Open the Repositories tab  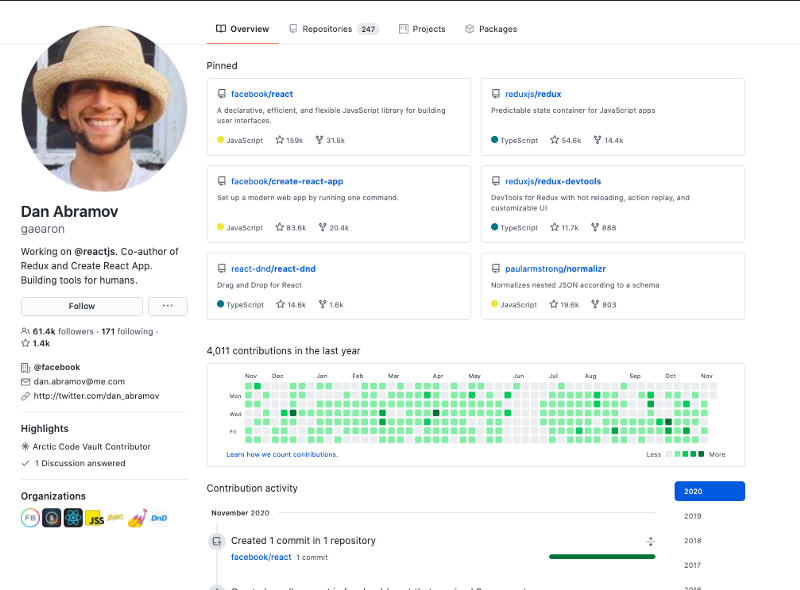(334, 29)
